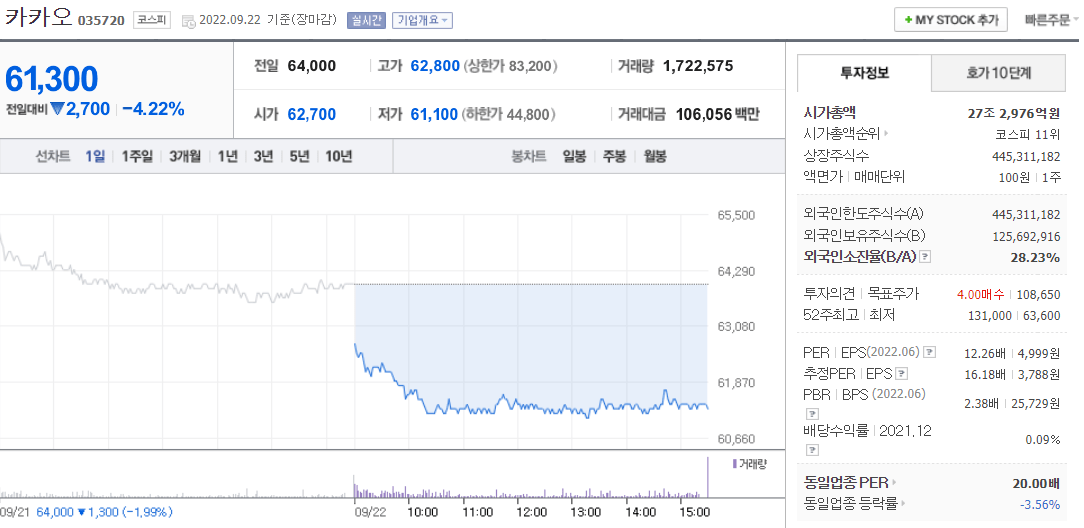
Task: Click the 09/21 64,000 previous-day summary
Action: pos(86,512)
